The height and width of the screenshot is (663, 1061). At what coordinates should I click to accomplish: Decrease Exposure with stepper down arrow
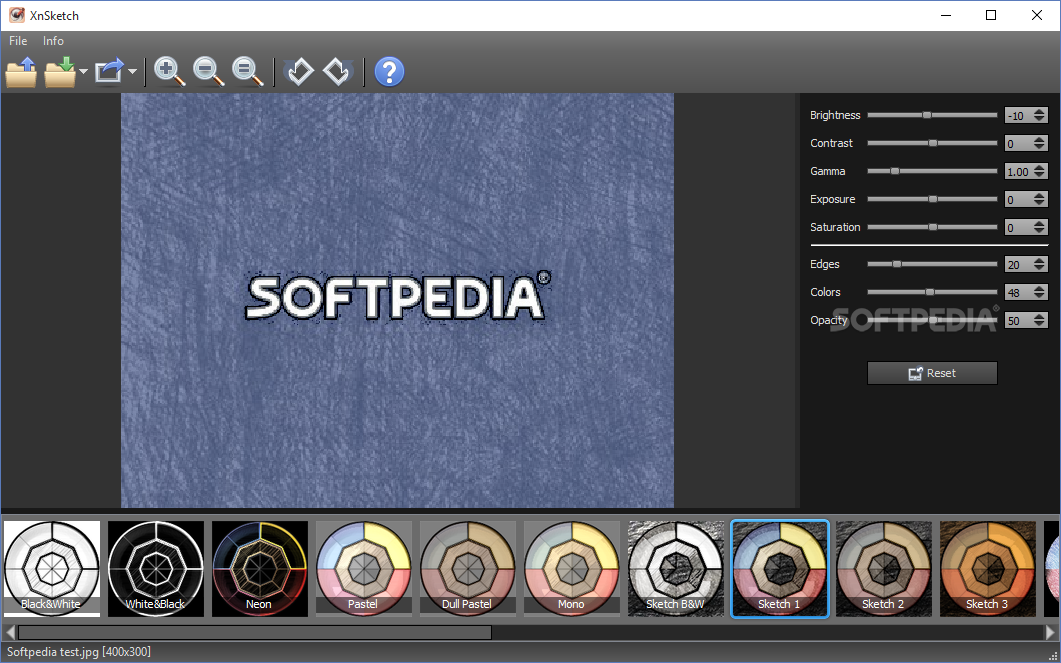coord(1040,204)
